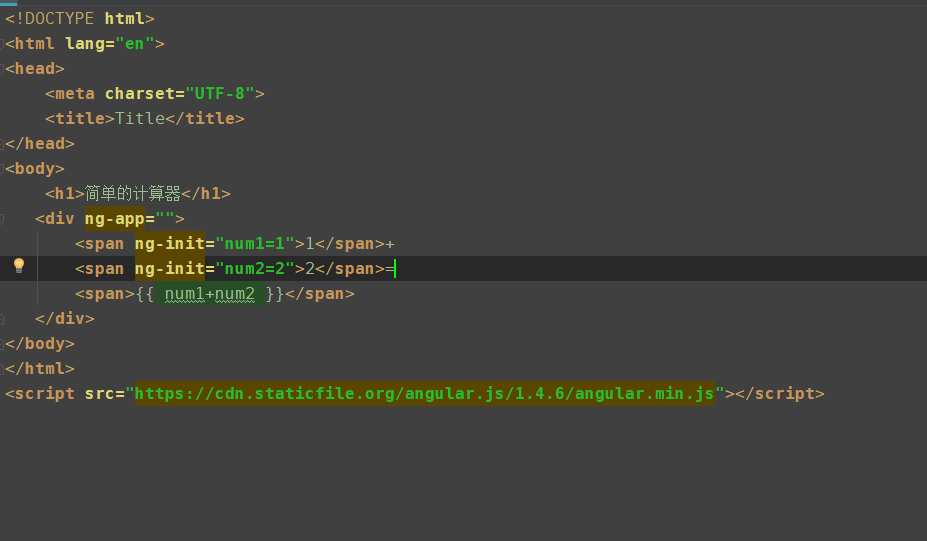Image resolution: width=927 pixels, height=541 pixels.
Task: Click the closing </head> tag
Action: 40,144
